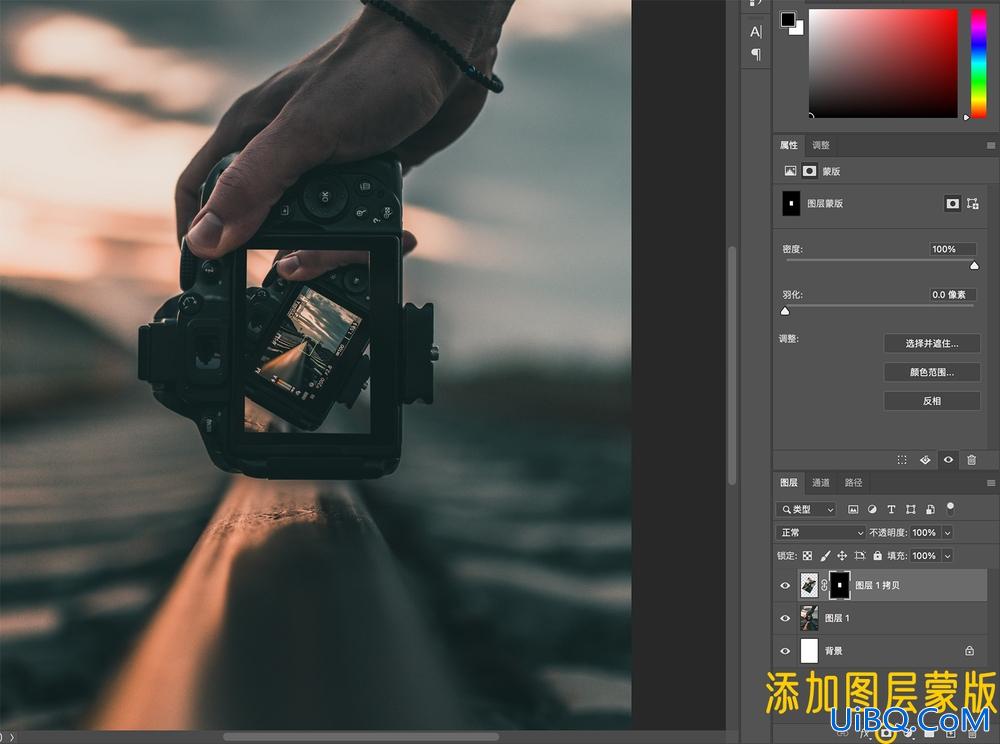
Task: Open the 正常 blend mode dropdown
Action: 821,532
